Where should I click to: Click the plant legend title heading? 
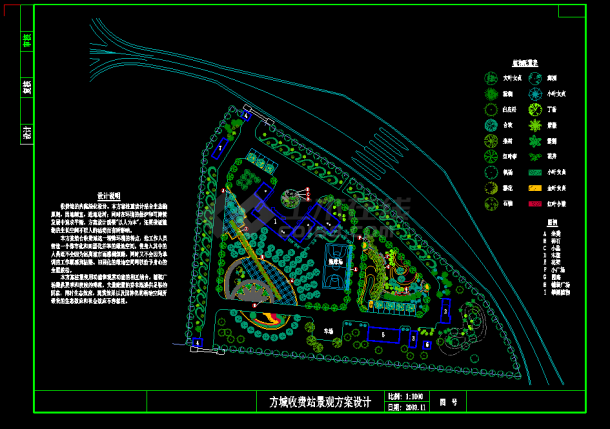[526, 61]
